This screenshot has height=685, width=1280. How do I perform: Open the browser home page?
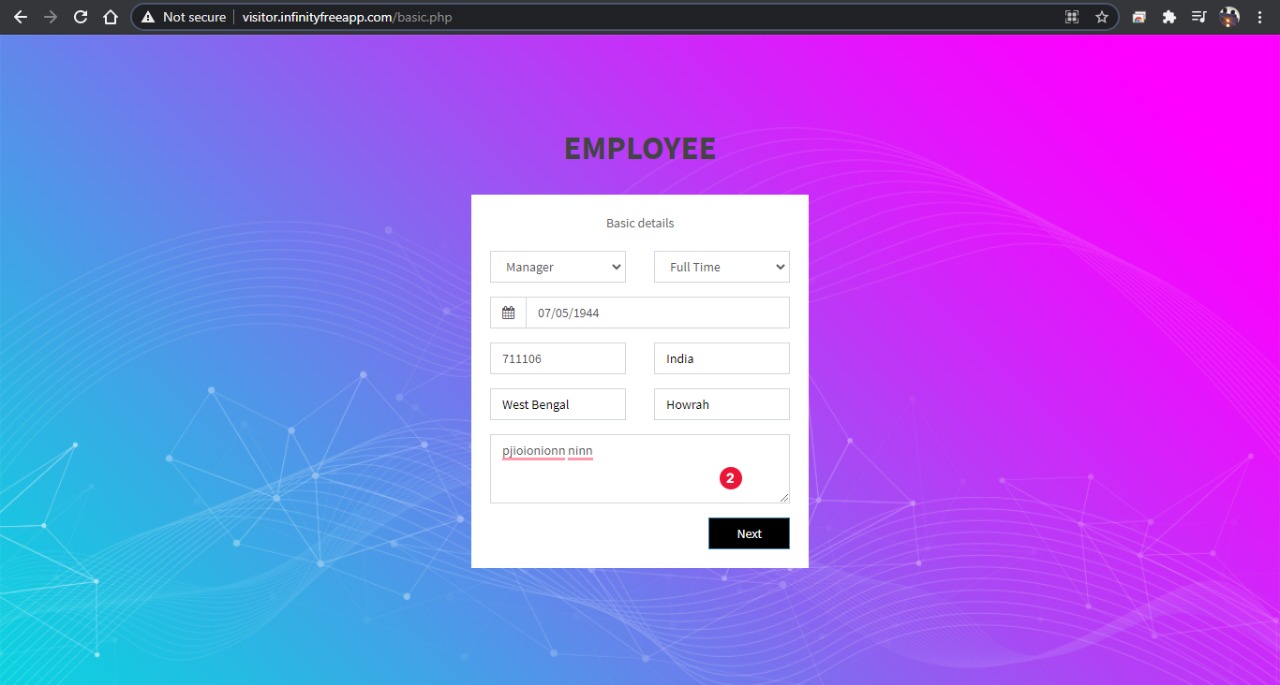point(111,17)
